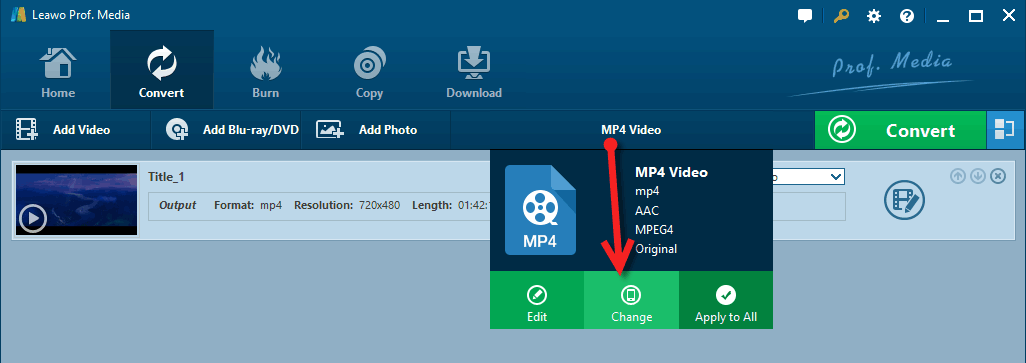Open help via the question mark icon
Image resolution: width=1026 pixels, height=363 pixels.
coord(907,16)
